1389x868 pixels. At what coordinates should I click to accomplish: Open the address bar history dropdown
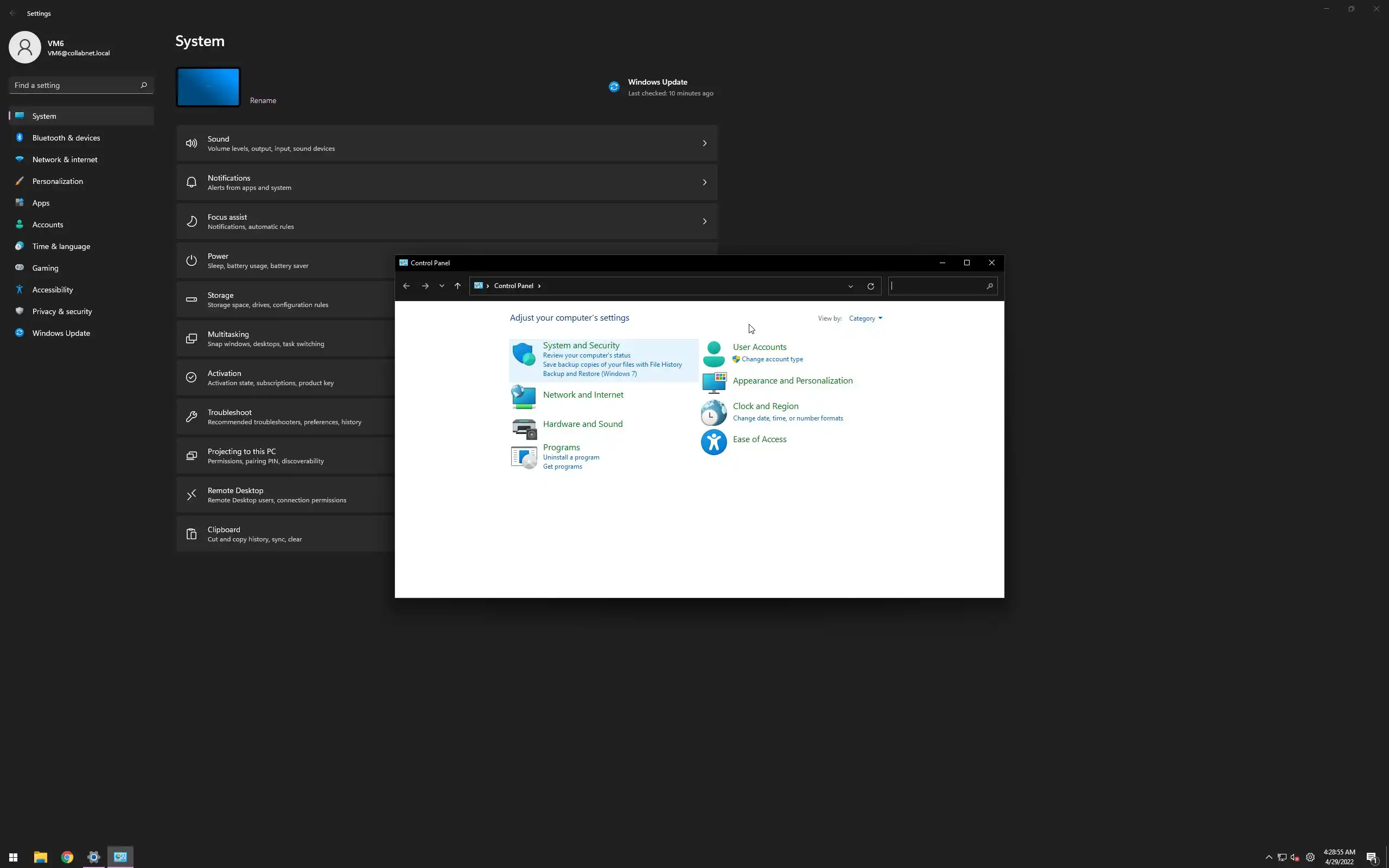click(x=850, y=286)
